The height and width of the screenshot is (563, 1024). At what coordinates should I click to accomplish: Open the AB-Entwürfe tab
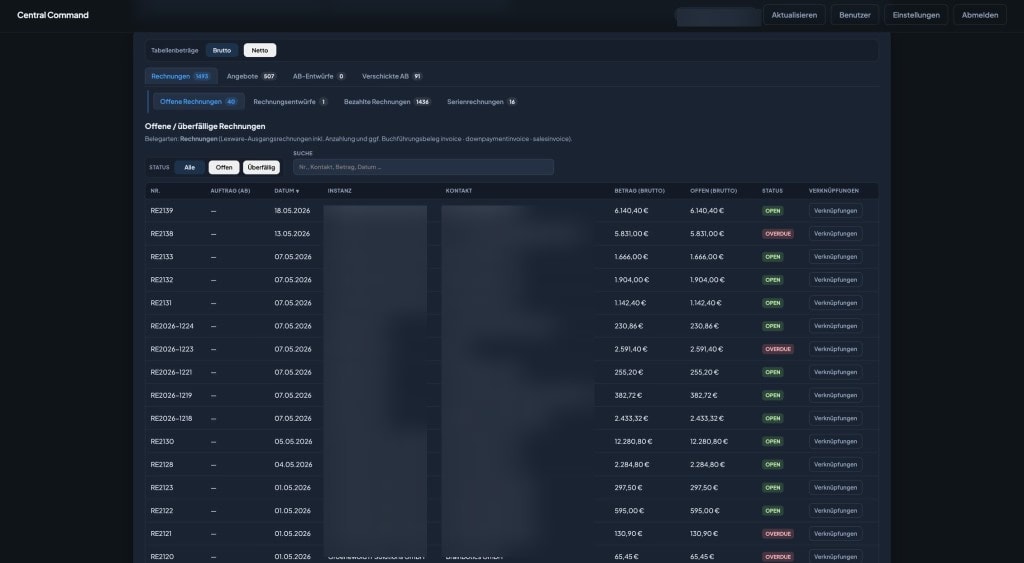[319, 76]
